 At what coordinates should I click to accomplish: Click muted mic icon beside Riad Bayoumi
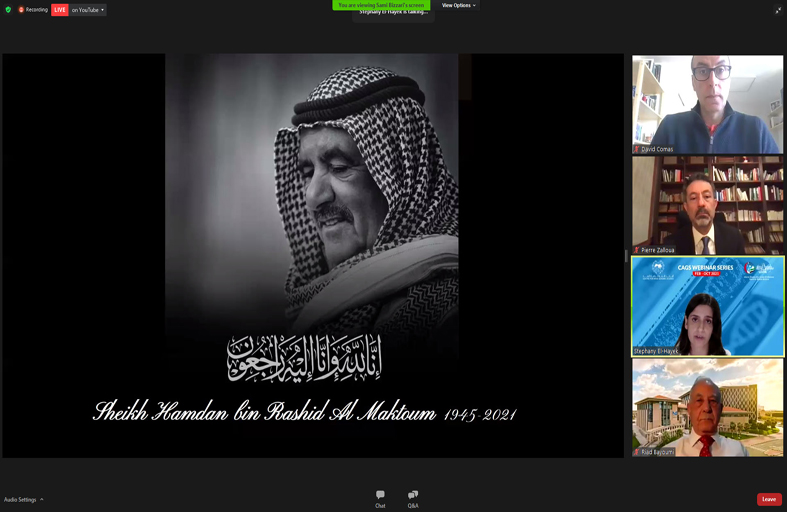[637, 452]
